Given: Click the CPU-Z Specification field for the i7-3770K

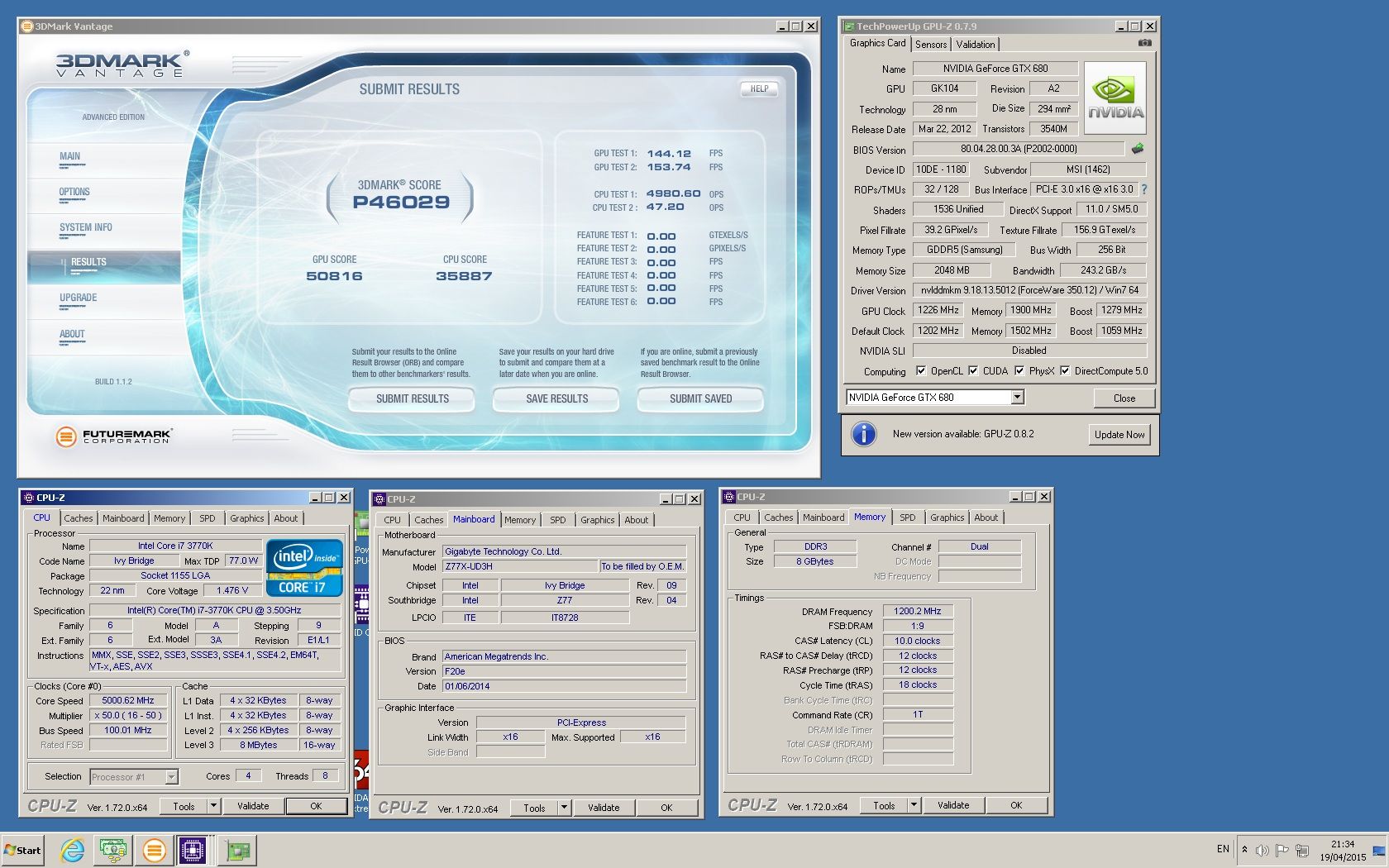Looking at the screenshot, I should [x=215, y=611].
